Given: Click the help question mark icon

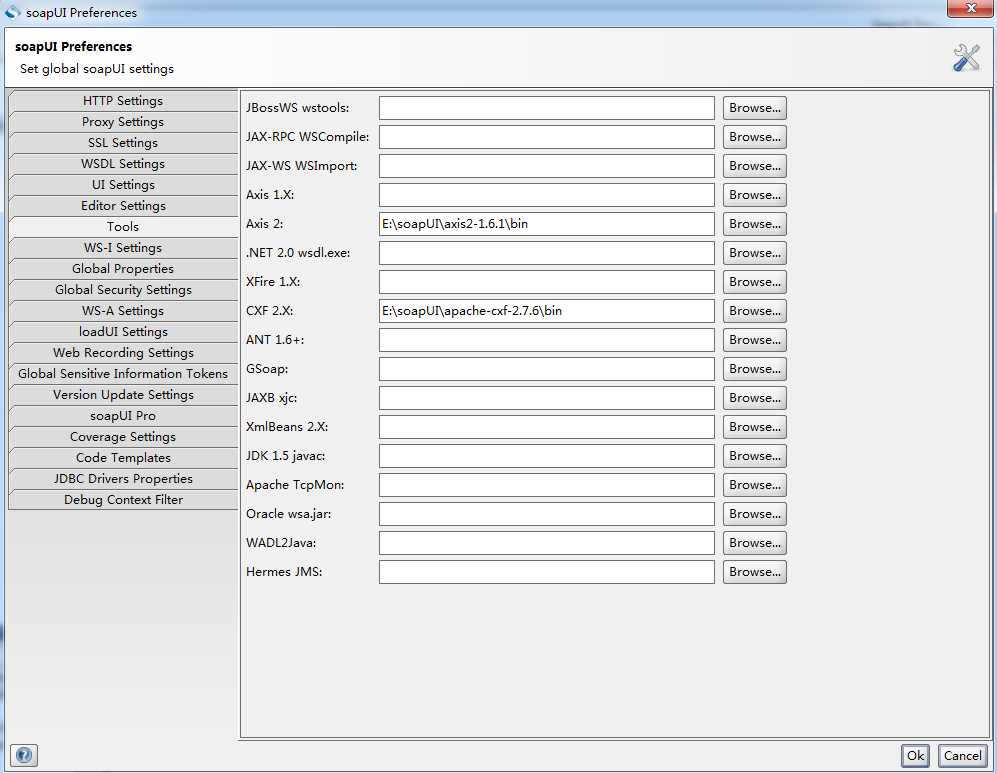Looking at the screenshot, I should tap(24, 755).
